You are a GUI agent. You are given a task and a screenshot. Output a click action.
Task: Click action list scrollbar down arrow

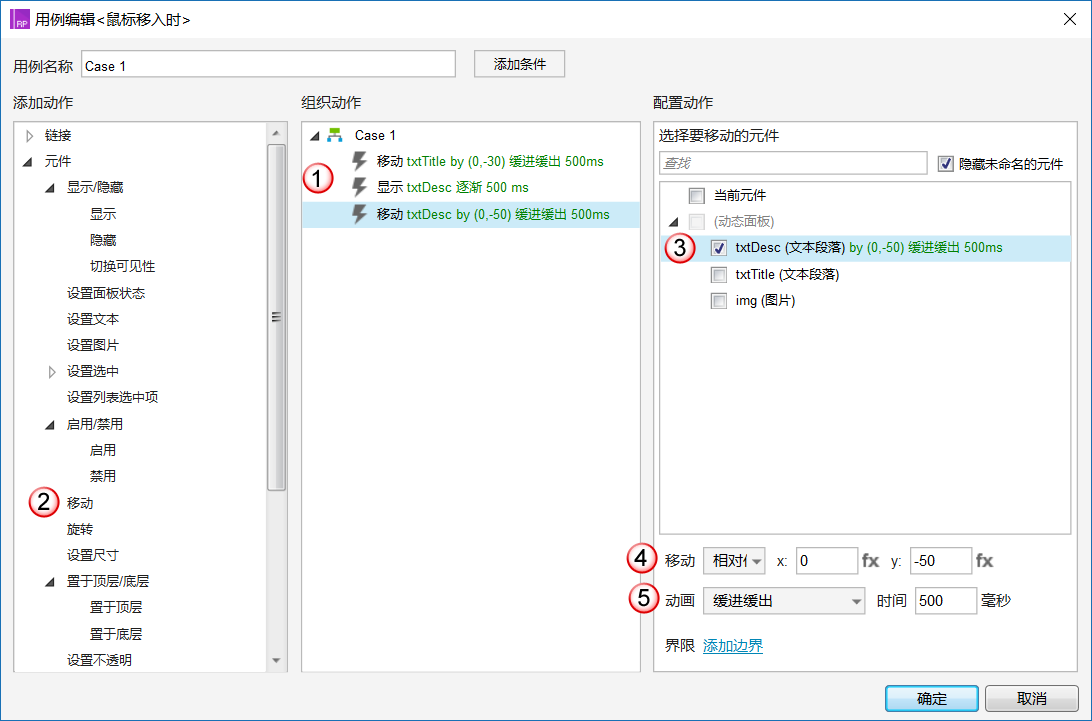[x=276, y=660]
